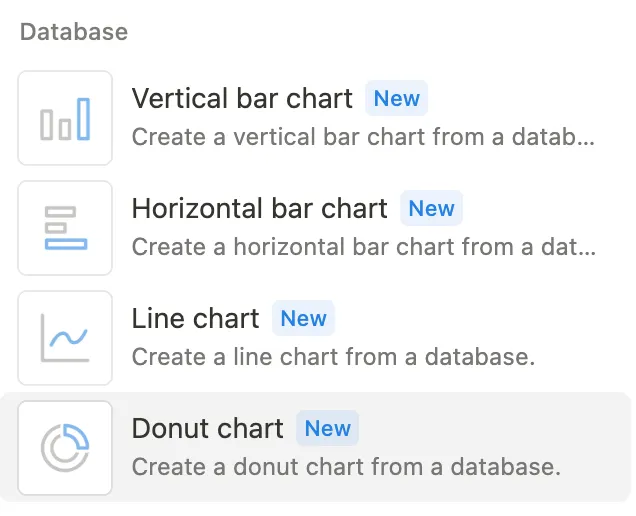
Task: Click the New badge beside Horizontal bar chart
Action: (x=432, y=209)
